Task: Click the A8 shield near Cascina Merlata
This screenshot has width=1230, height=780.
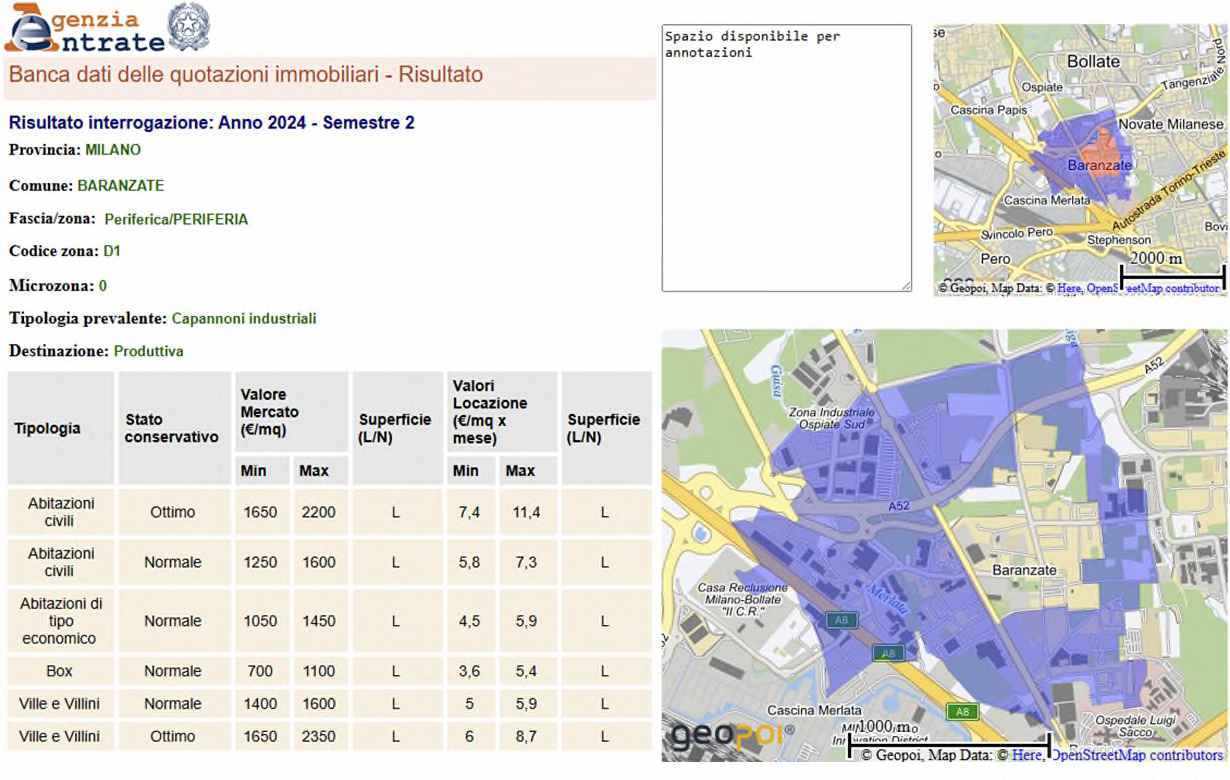Action: coord(961,712)
